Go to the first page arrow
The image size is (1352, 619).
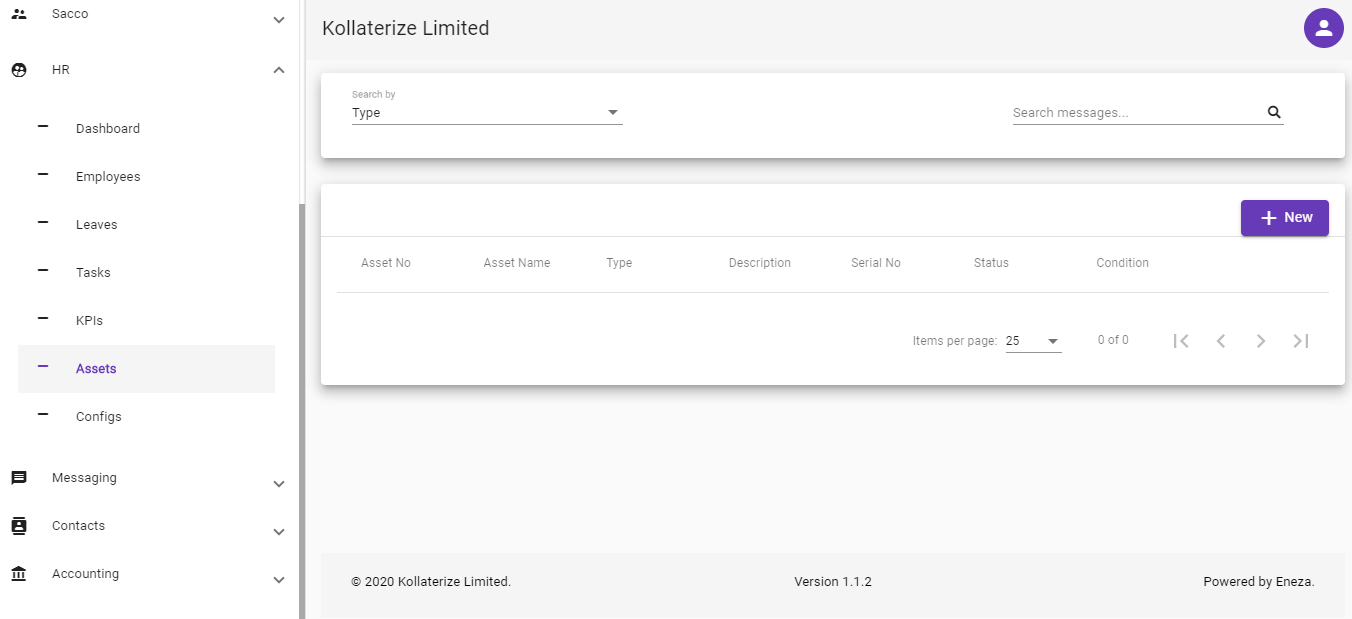(1181, 341)
